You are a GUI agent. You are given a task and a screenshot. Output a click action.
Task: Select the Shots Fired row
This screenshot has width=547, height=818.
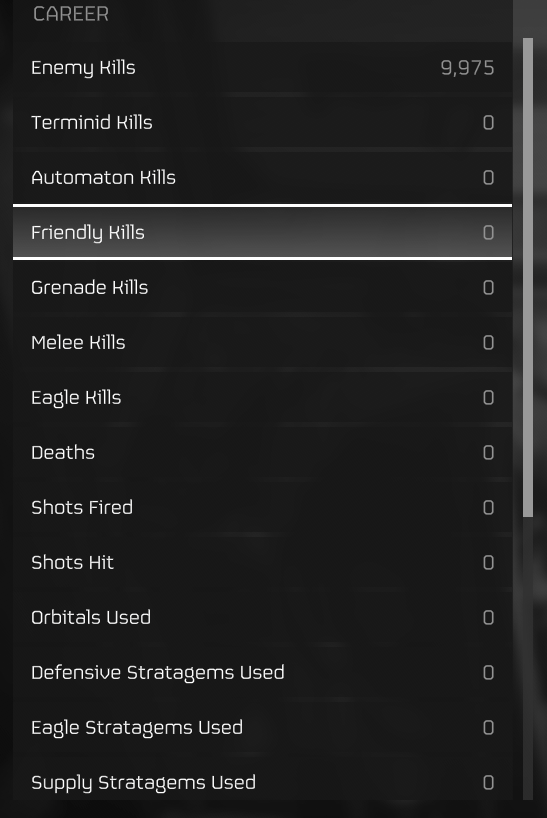click(262, 508)
